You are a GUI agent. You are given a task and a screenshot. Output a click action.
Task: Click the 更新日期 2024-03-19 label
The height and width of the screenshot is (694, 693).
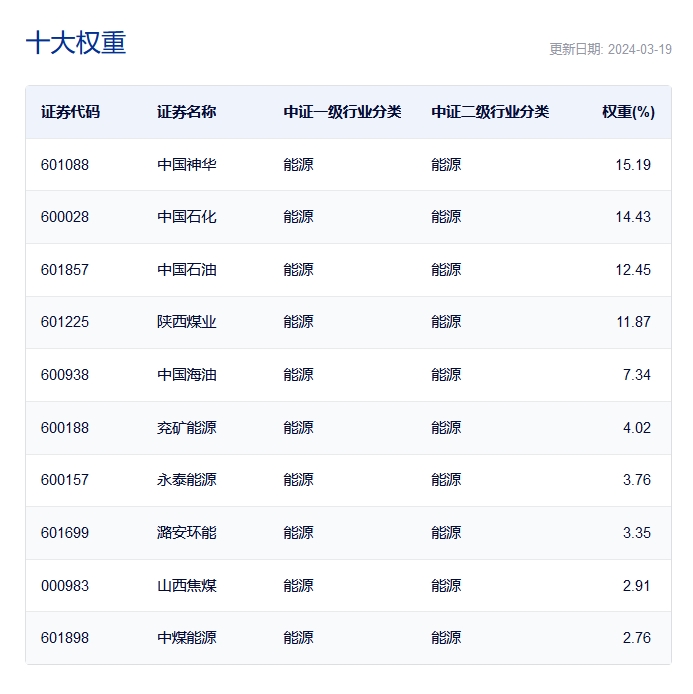(611, 49)
